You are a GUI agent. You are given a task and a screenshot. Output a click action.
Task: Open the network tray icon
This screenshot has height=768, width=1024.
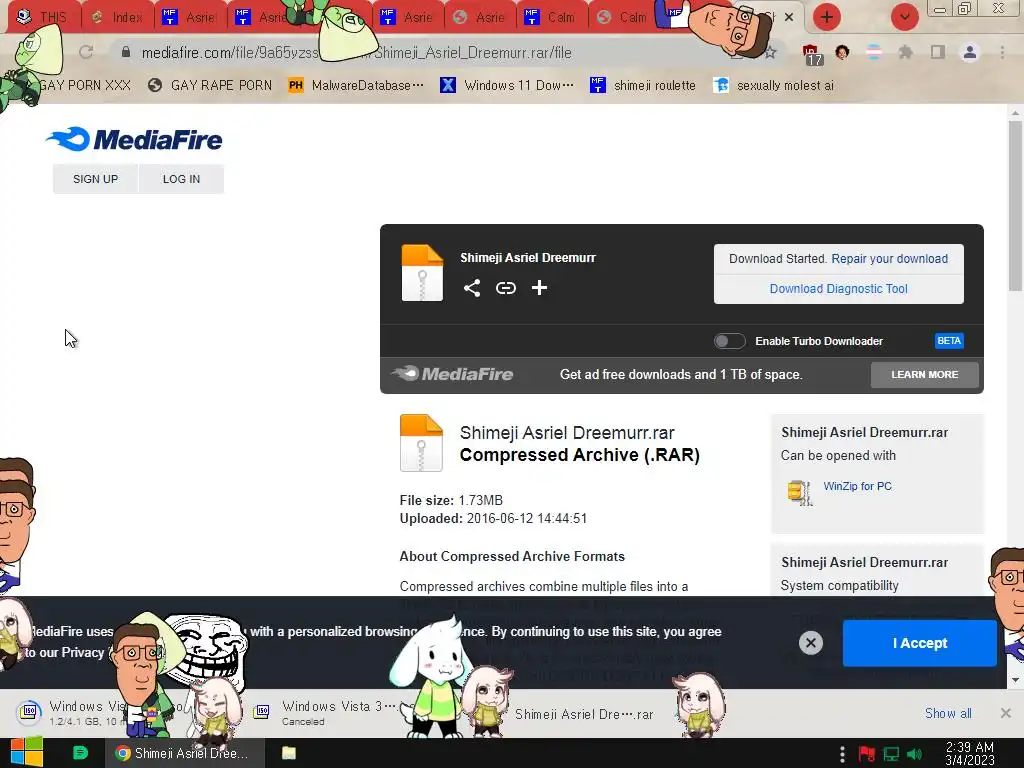click(x=891, y=754)
